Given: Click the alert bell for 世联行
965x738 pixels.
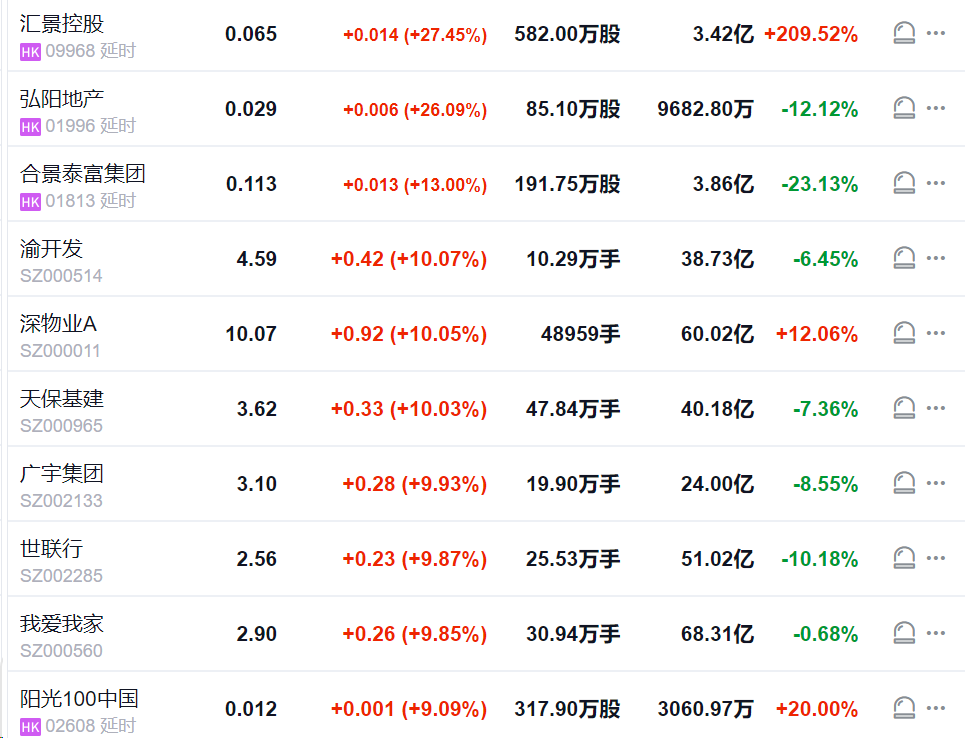Looking at the screenshot, I should 903,558.
